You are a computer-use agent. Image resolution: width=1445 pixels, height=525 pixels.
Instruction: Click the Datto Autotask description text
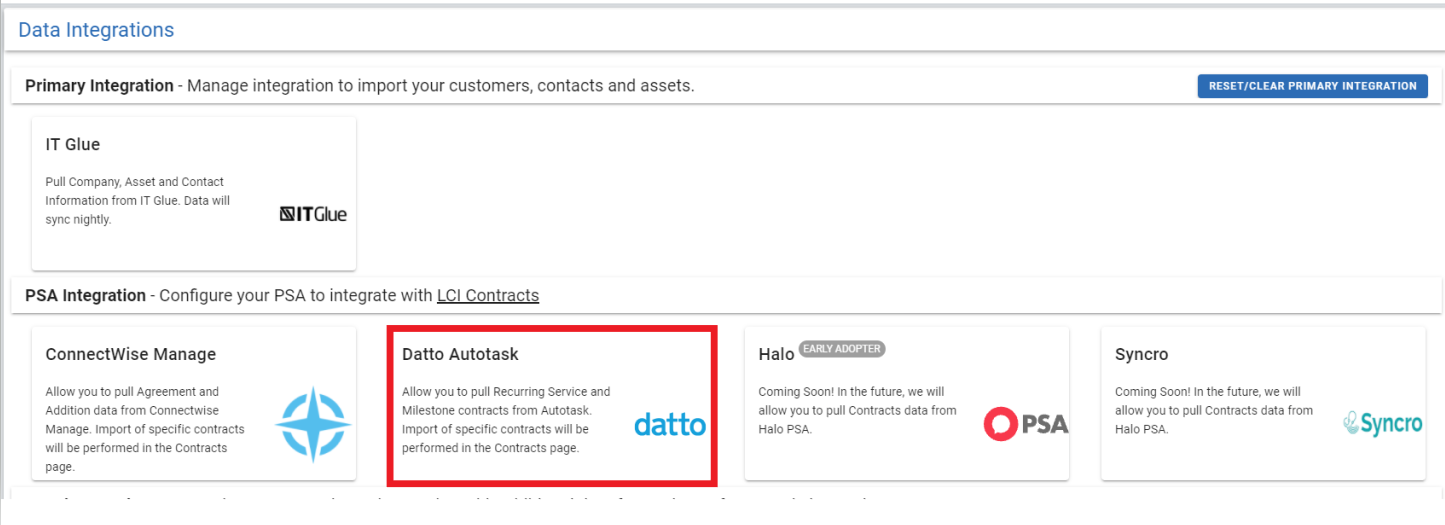point(506,420)
